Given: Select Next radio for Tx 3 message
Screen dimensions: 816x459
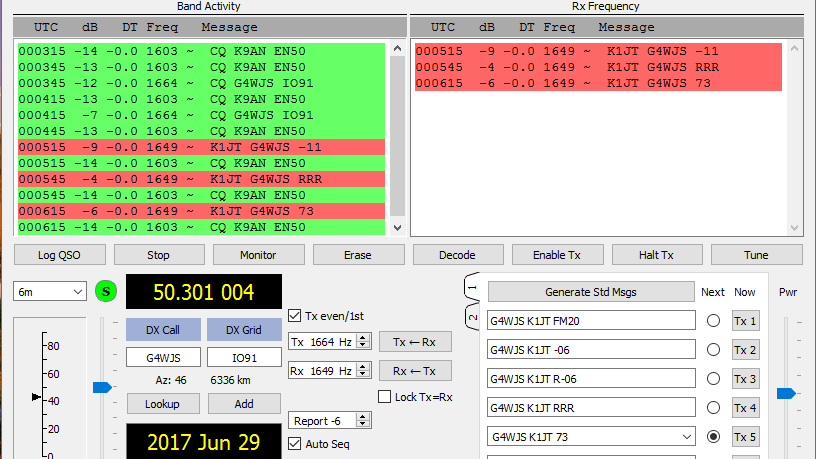Looking at the screenshot, I should click(x=713, y=379).
